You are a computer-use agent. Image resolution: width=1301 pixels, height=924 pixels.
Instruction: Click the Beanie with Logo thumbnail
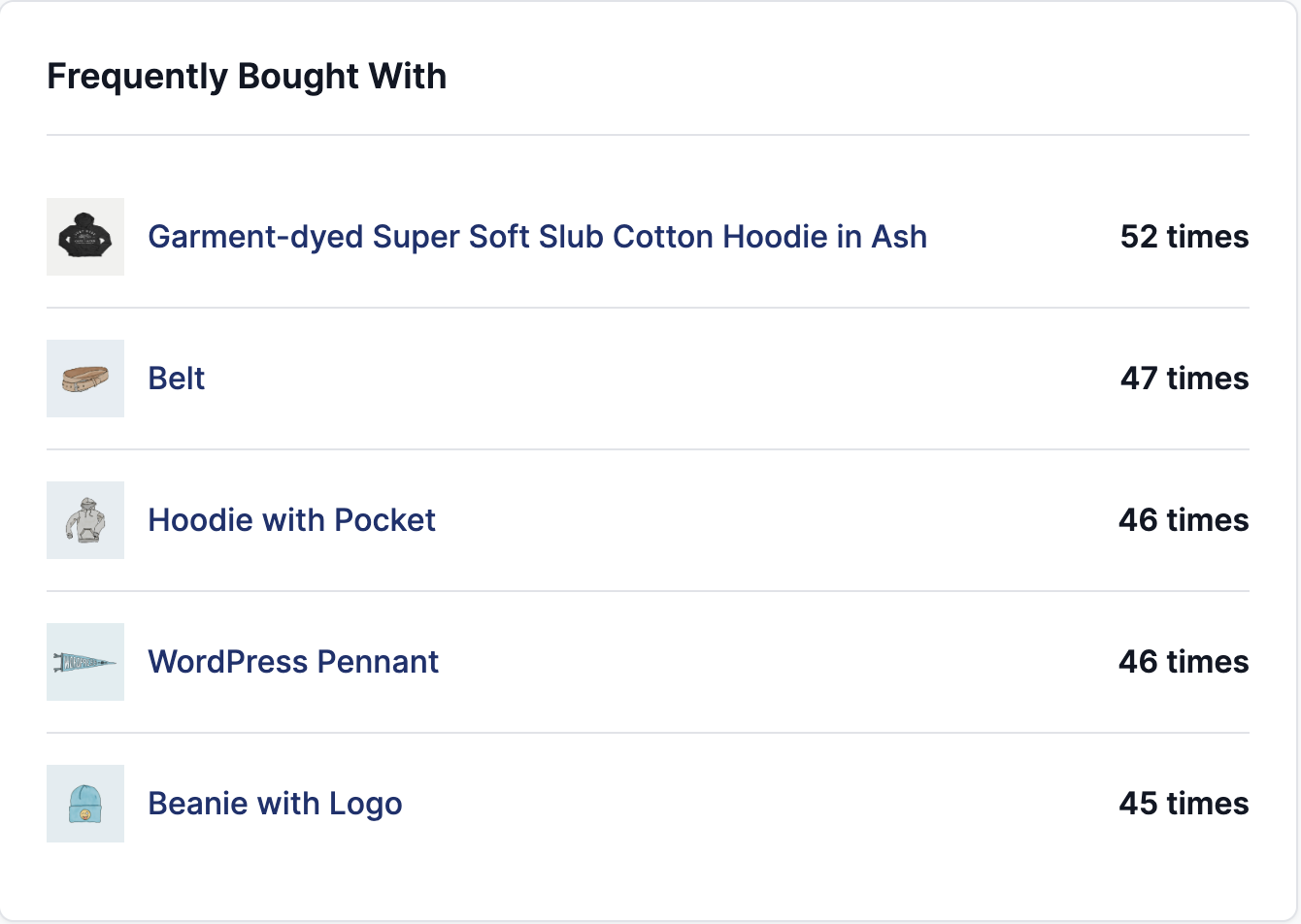pyautogui.click(x=85, y=804)
